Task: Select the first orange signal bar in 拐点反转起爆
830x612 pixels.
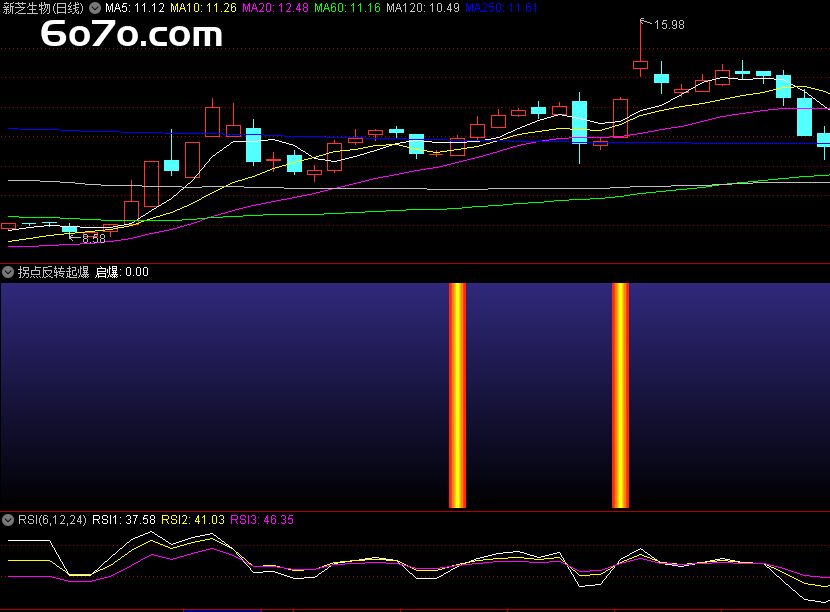Action: 457,395
